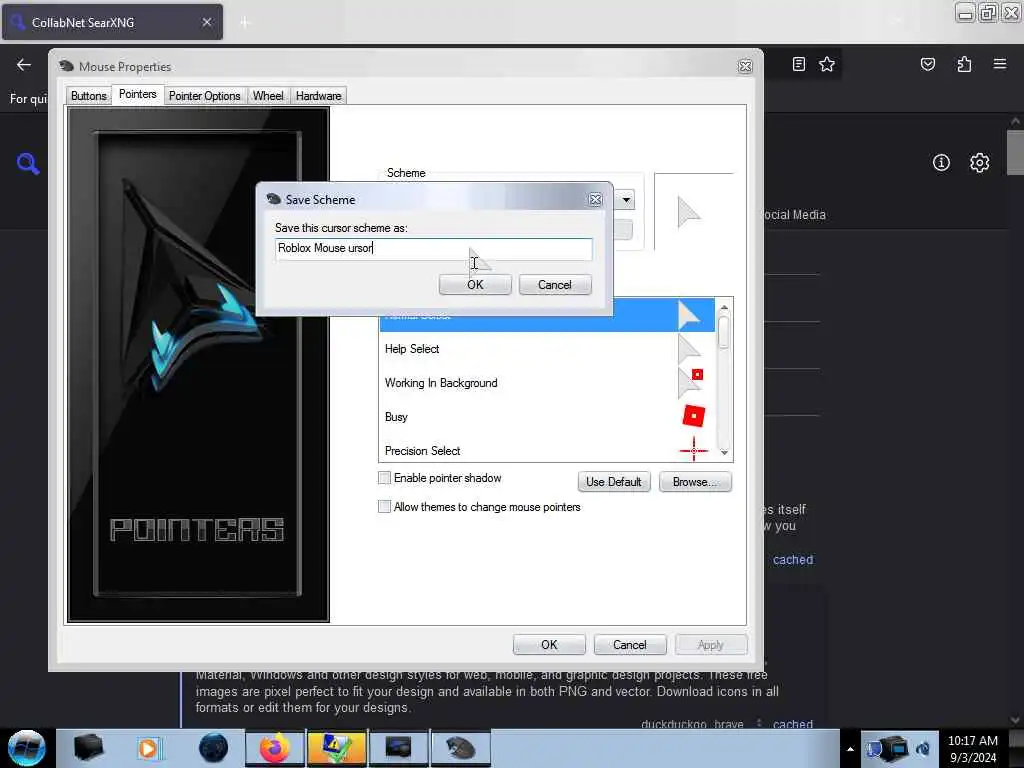Toggle Allow themes to change mouse pointers
Screen dimensions: 1024x768
[x=385, y=507]
